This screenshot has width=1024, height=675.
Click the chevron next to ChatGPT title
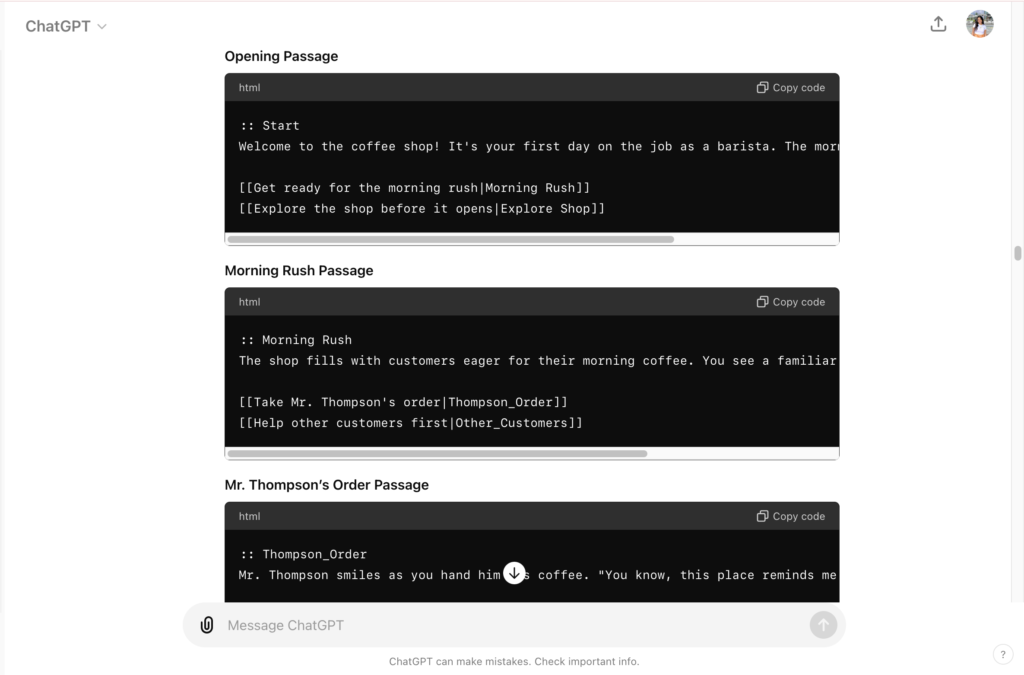pyautogui.click(x=102, y=27)
